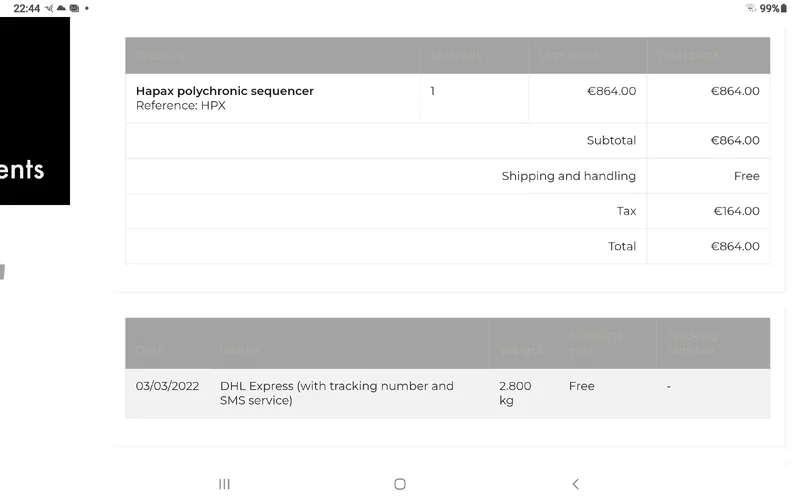The height and width of the screenshot is (500, 800).
Task: Click the Reference: HPX text
Action: coord(181,106)
